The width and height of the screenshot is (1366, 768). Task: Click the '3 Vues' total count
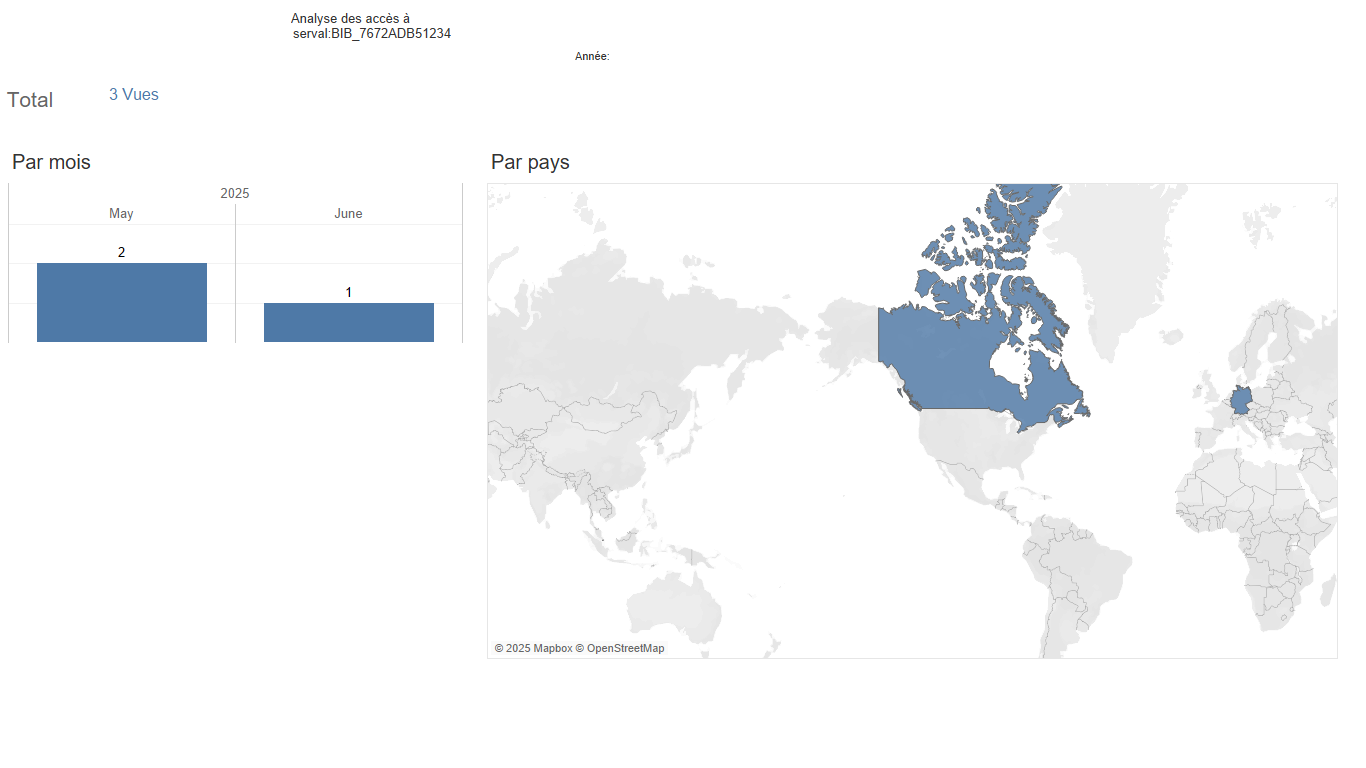point(134,95)
